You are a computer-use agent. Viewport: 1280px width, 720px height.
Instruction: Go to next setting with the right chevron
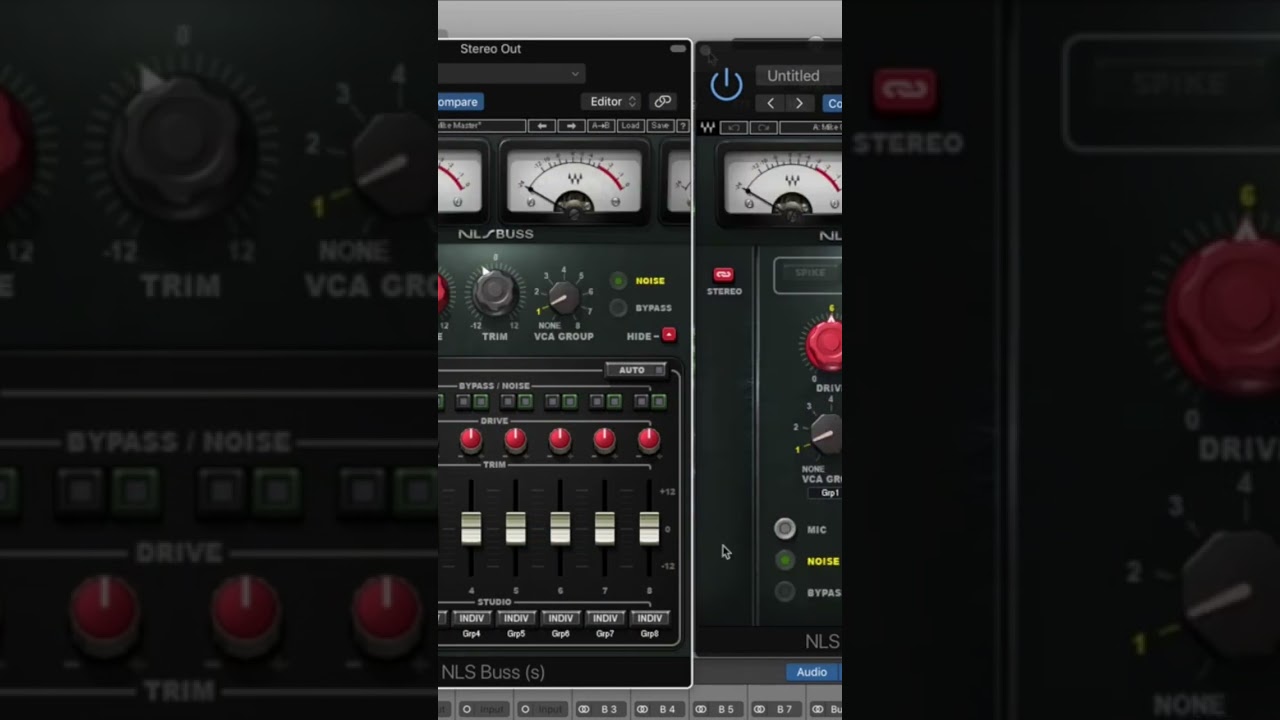click(x=798, y=103)
